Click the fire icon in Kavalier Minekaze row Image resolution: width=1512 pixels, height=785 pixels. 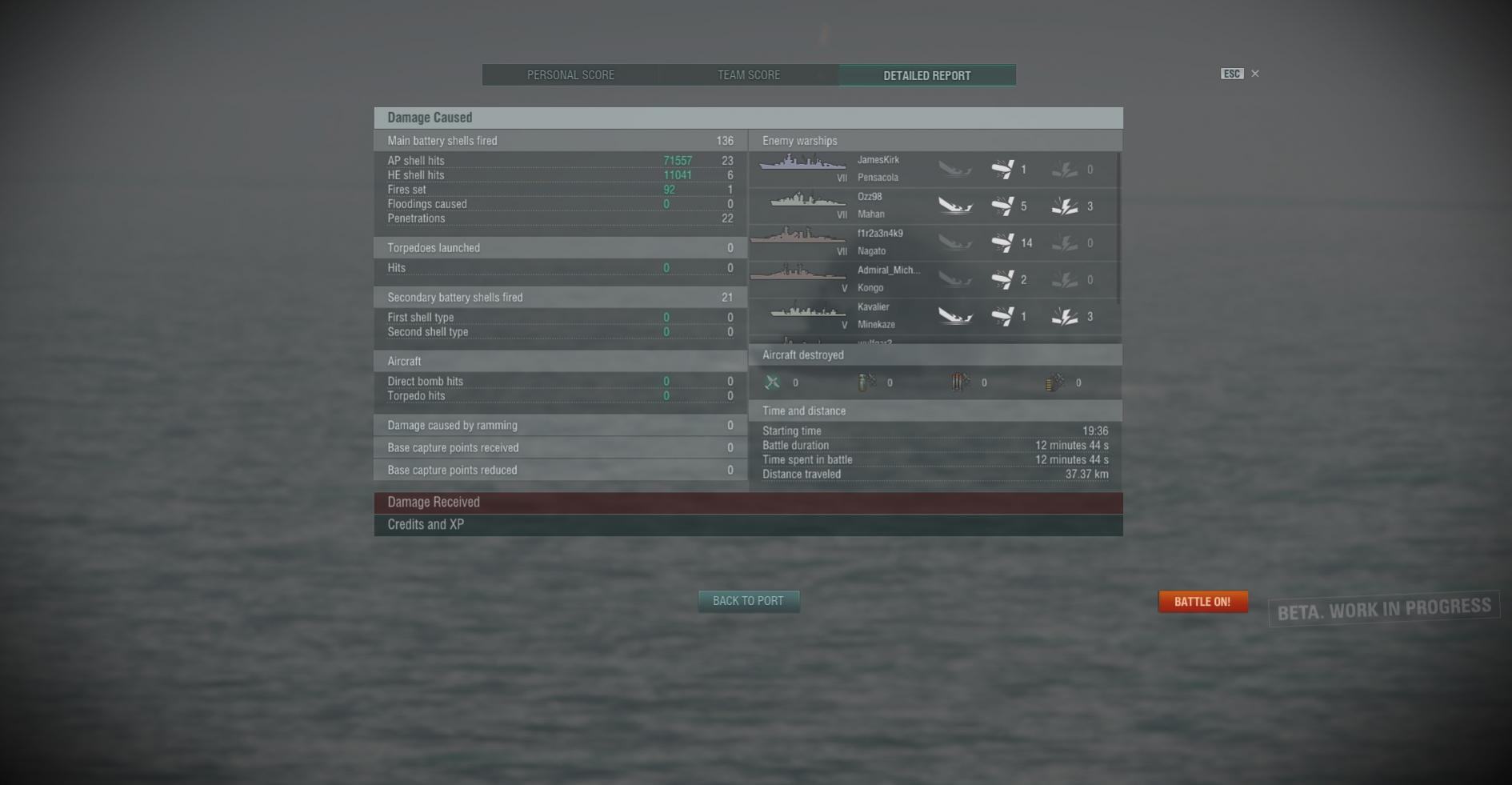[1065, 317]
